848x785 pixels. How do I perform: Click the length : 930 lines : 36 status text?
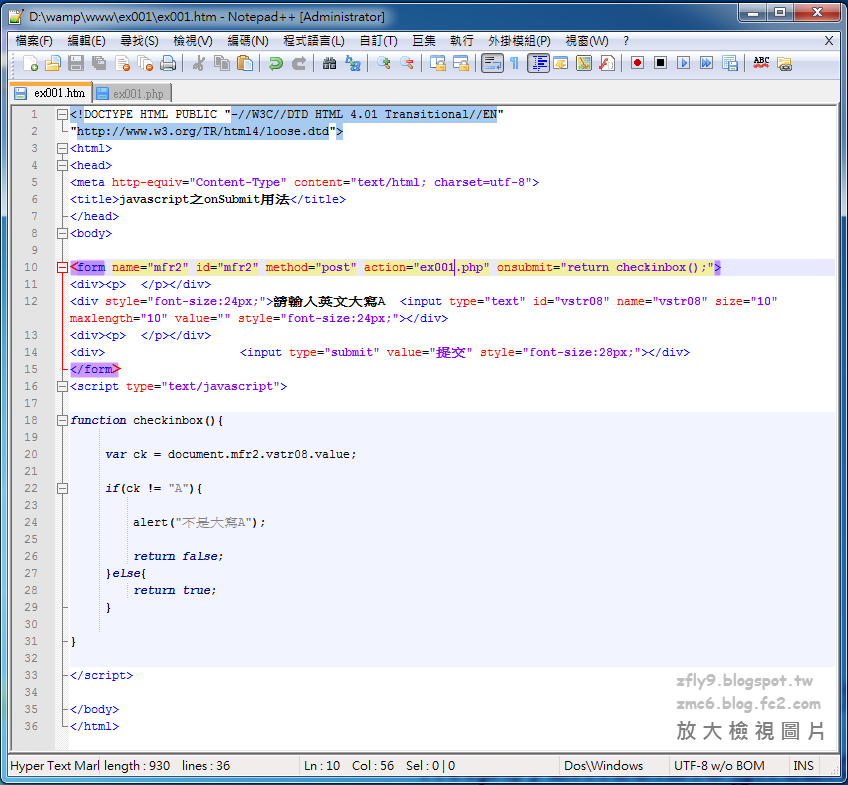click(x=167, y=766)
